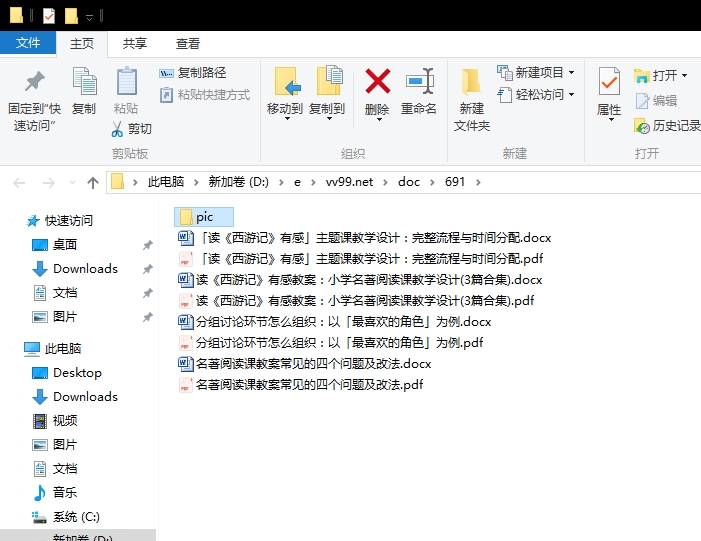Select 主题课教学设计：完整流程与时间分配.docx file
The width and height of the screenshot is (701, 541).
365,237
